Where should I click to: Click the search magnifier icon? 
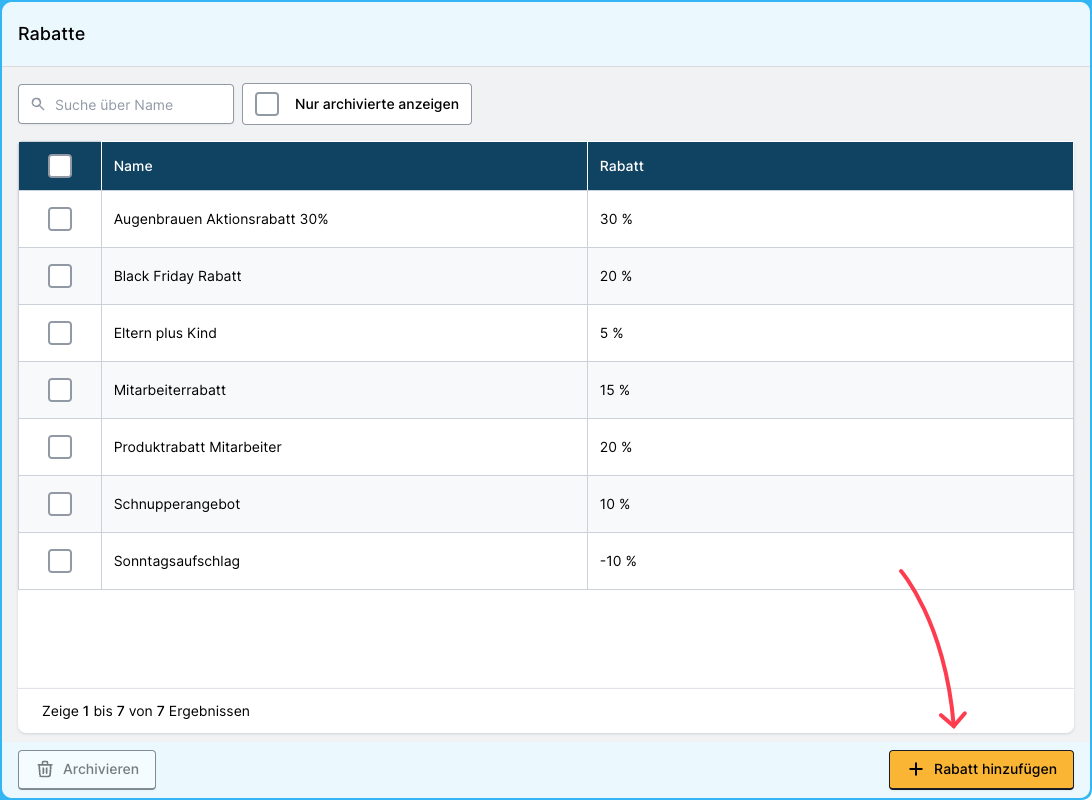point(38,104)
